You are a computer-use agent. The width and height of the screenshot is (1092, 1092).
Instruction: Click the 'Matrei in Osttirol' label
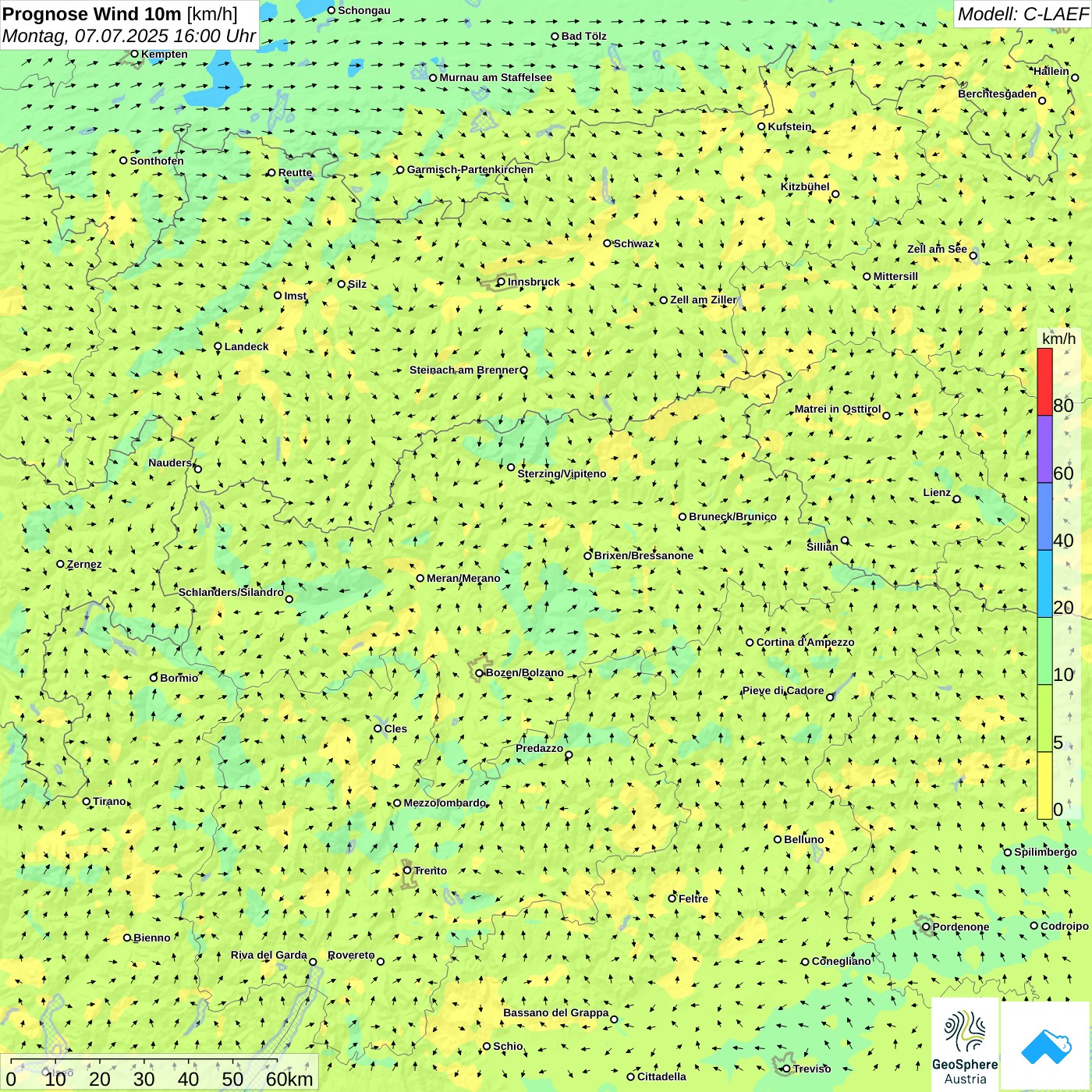838,409
